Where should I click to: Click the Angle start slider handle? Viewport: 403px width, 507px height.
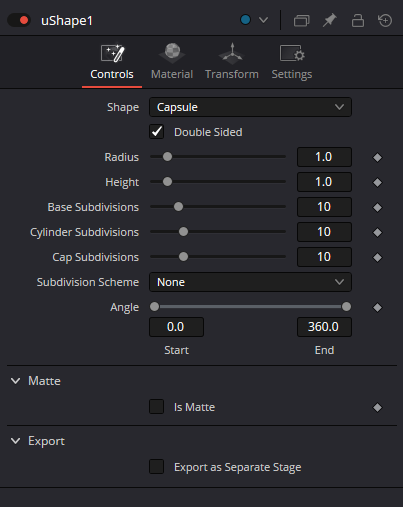(154, 307)
